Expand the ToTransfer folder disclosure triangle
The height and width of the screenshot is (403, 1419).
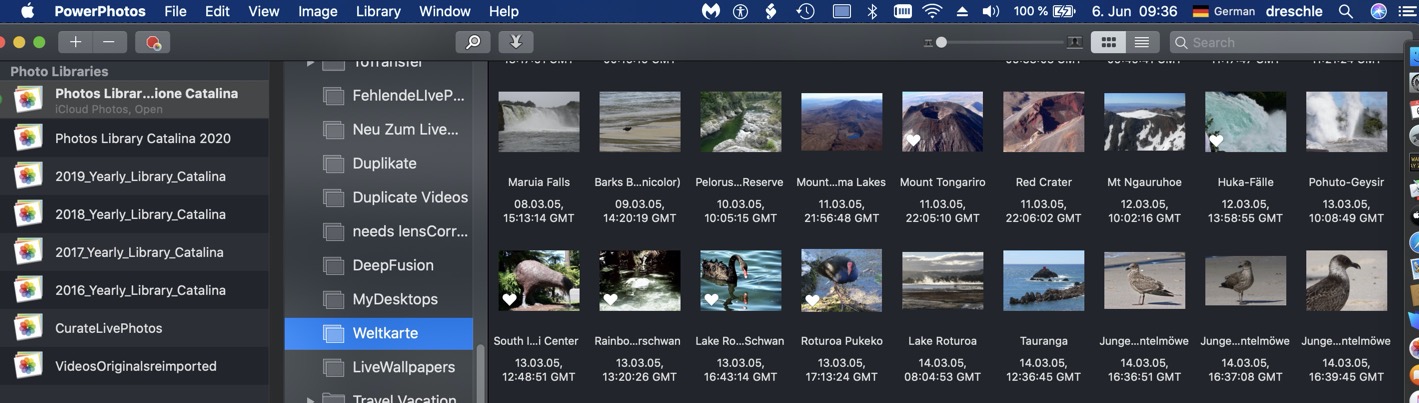[x=310, y=63]
